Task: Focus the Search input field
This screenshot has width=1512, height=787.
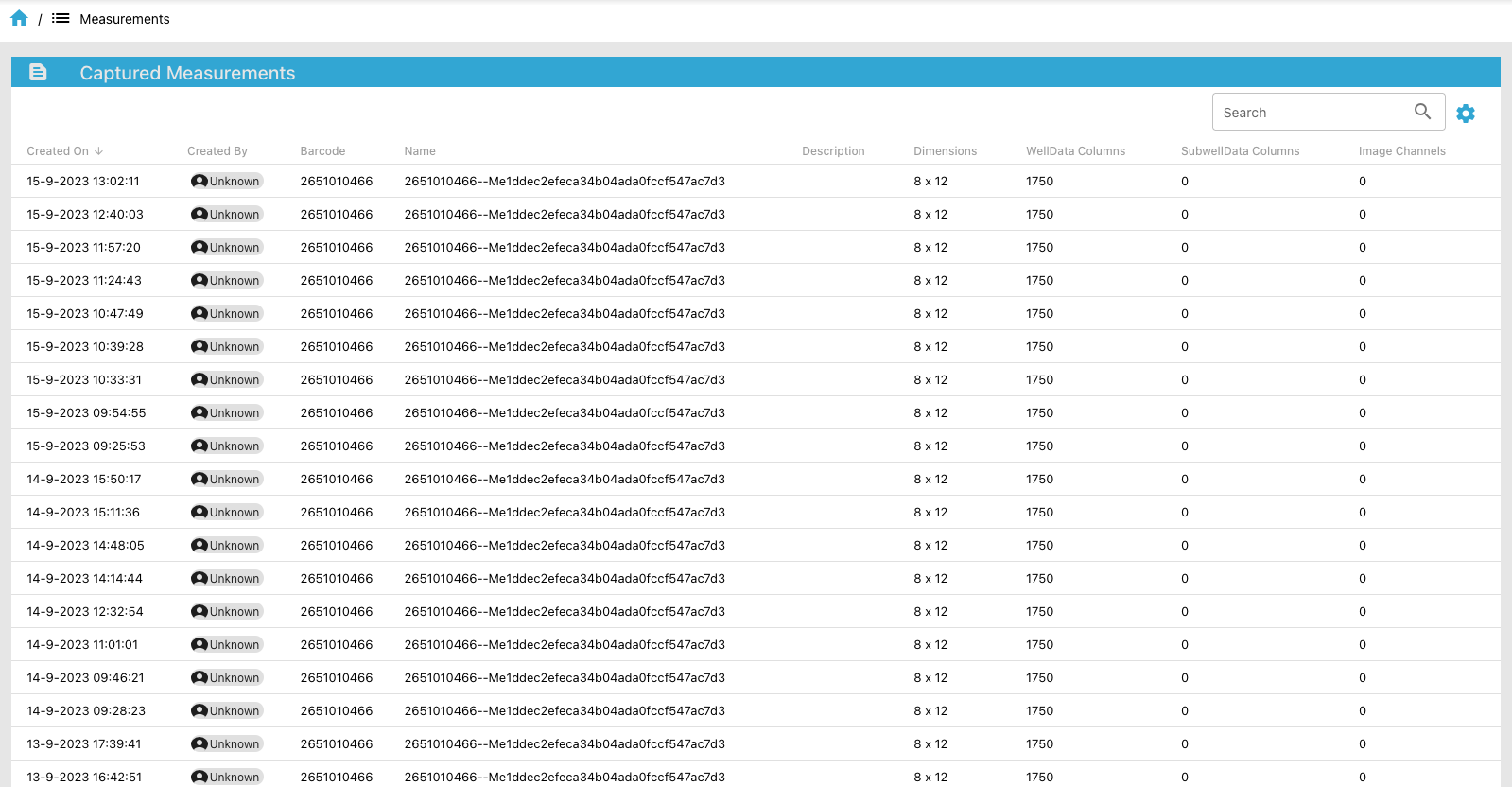Action: (1310, 113)
